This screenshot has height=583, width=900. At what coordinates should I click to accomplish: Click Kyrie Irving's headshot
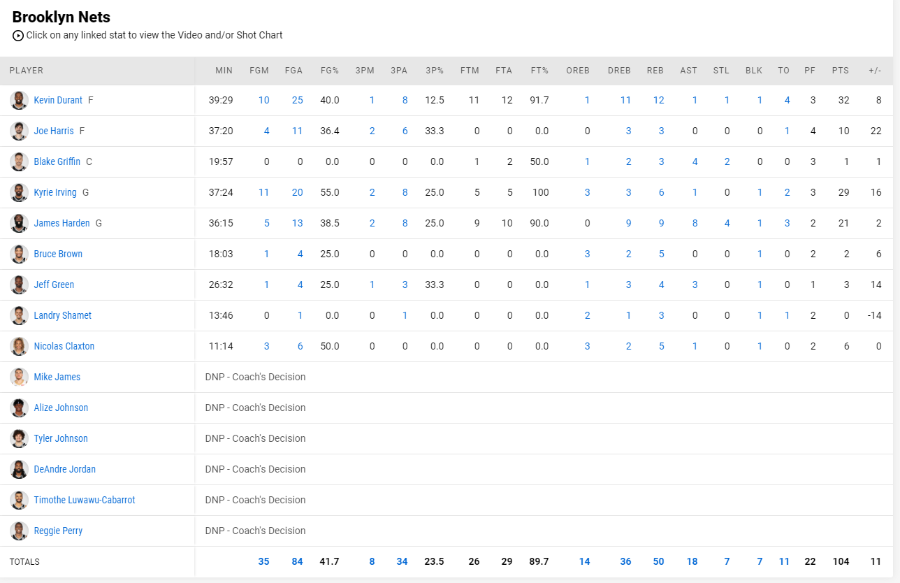click(x=19, y=193)
